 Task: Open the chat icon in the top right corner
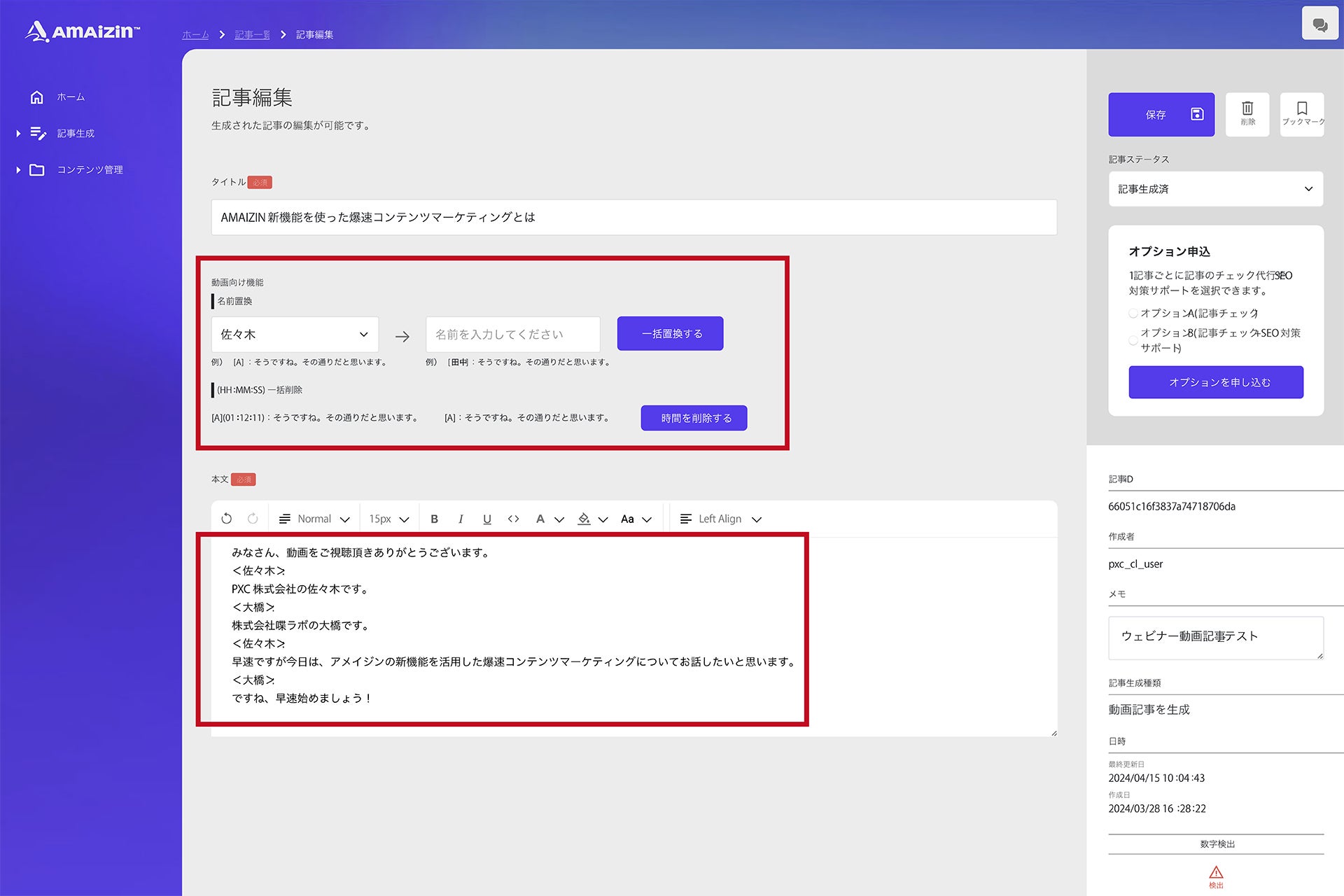tap(1319, 24)
